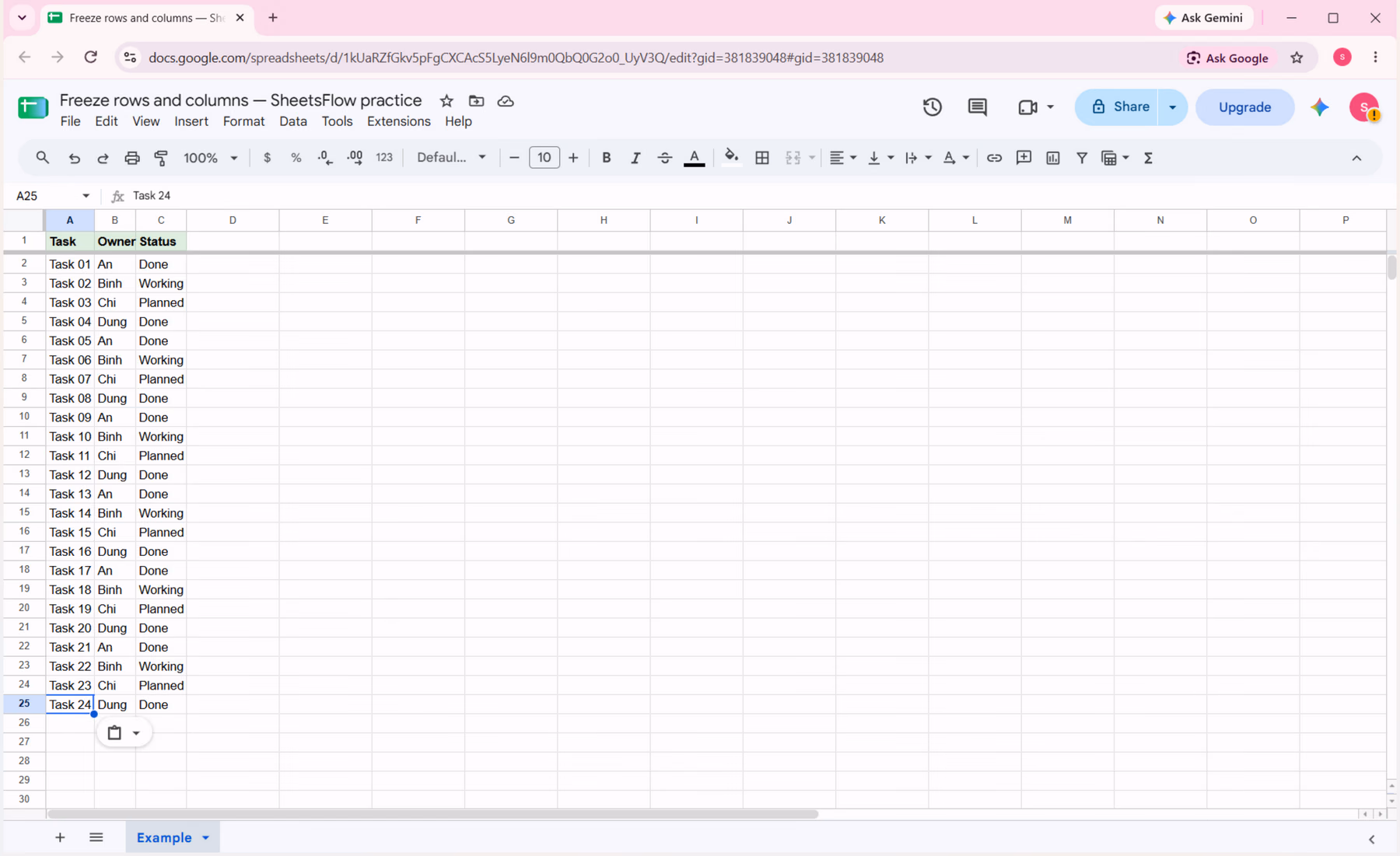This screenshot has width=1400, height=856.
Task: Click the Upgrade button
Action: point(1244,107)
